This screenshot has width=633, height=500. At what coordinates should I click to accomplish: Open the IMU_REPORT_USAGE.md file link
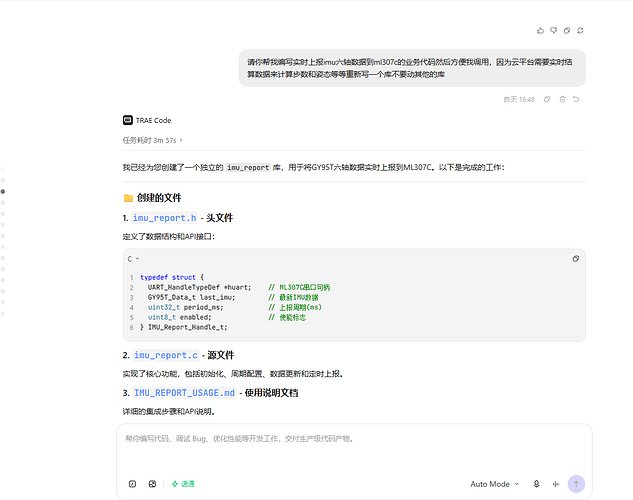pos(184,393)
